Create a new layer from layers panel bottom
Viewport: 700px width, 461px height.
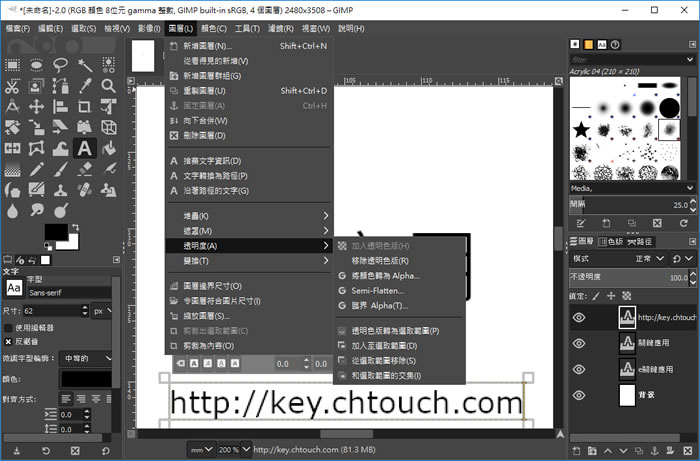coord(576,451)
